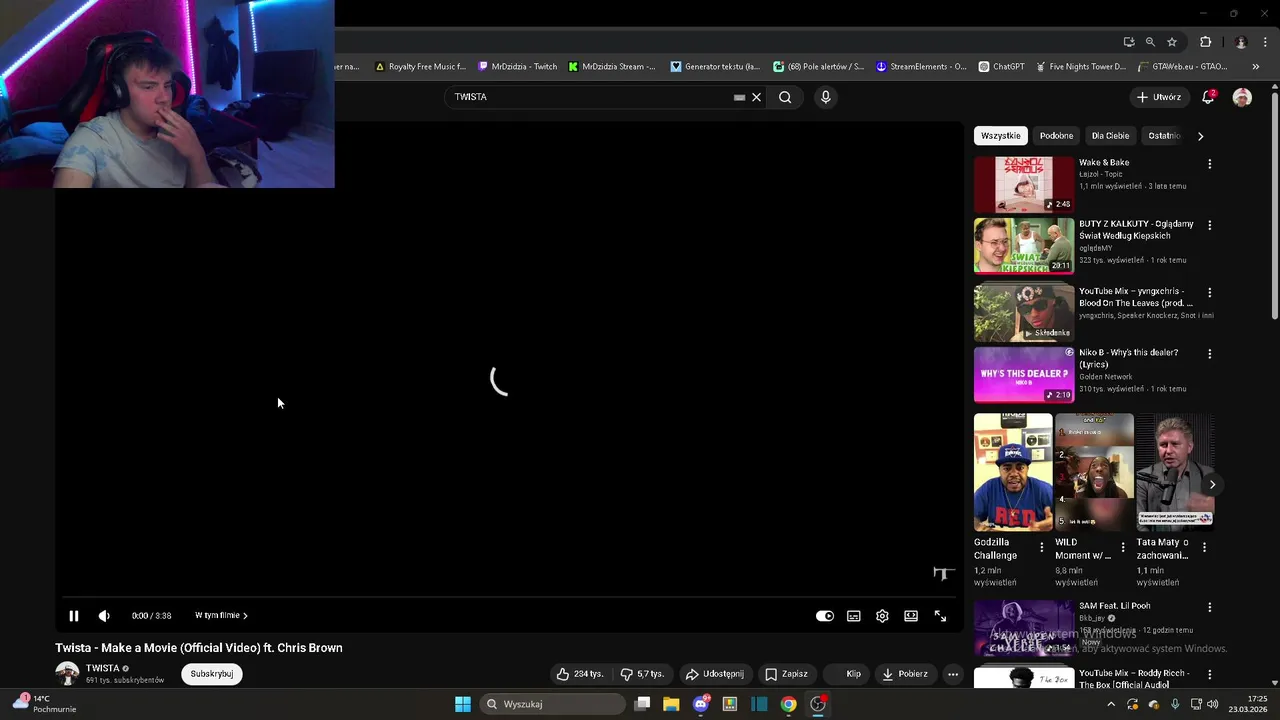The image size is (1280, 720).
Task: Bookmark this page with star icon
Action: pos(1172,42)
